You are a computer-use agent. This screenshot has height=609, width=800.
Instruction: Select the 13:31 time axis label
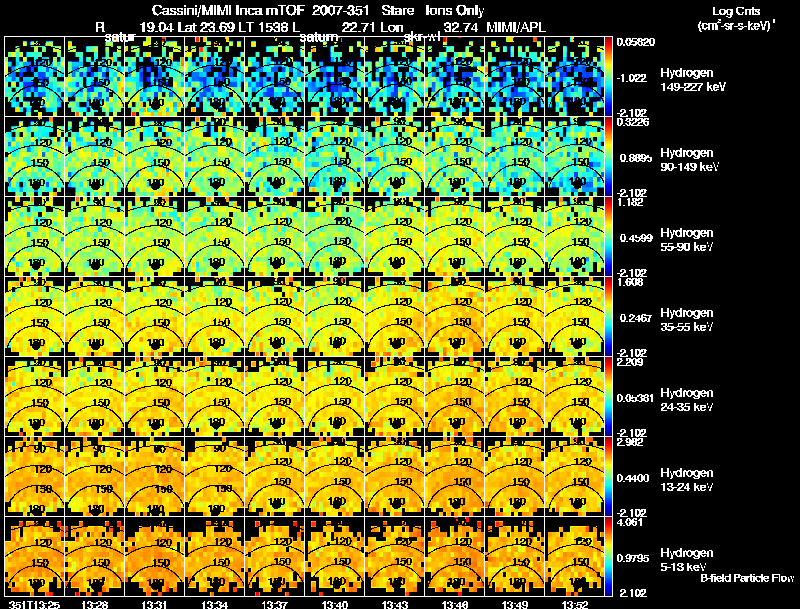(x=155, y=604)
